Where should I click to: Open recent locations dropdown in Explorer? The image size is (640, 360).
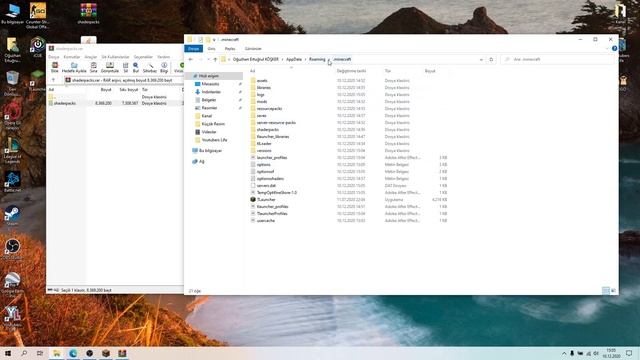208,60
